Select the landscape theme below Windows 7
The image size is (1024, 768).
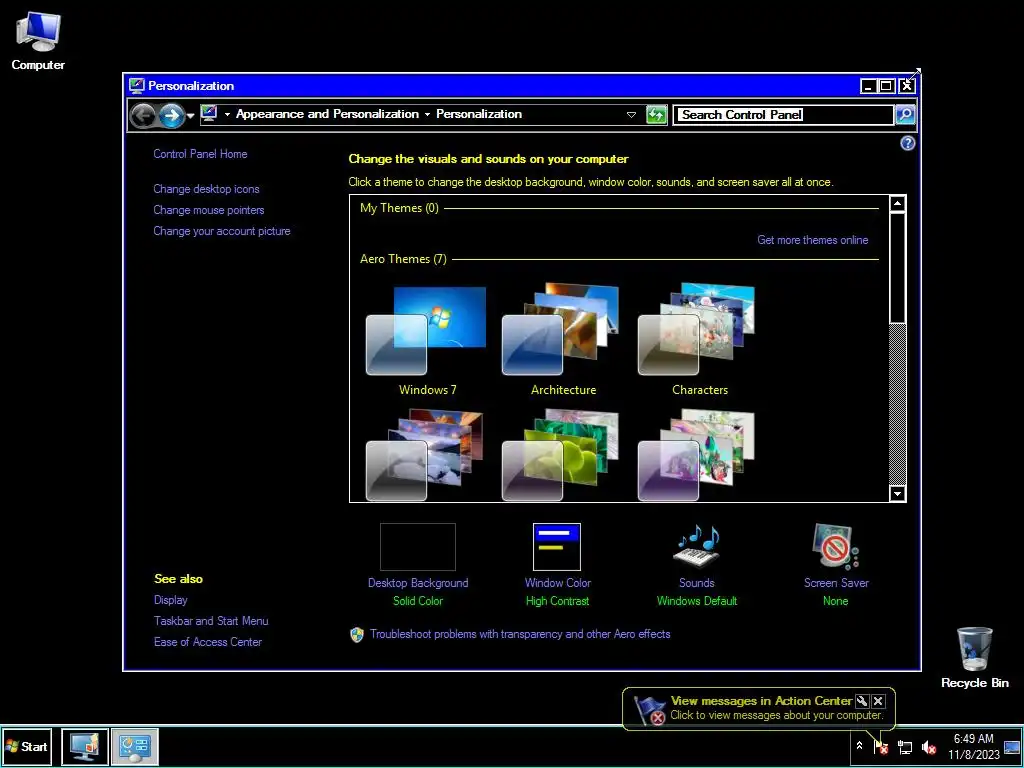[x=427, y=455]
